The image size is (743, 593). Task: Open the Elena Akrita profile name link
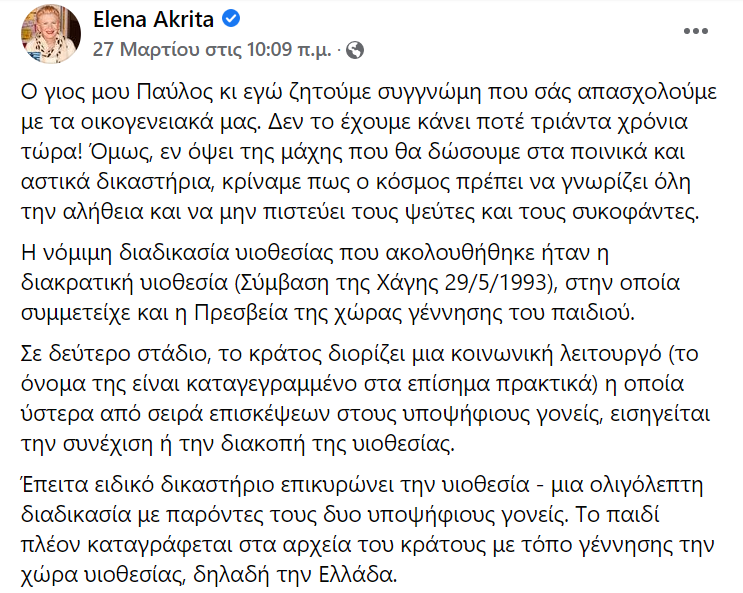click(x=153, y=19)
